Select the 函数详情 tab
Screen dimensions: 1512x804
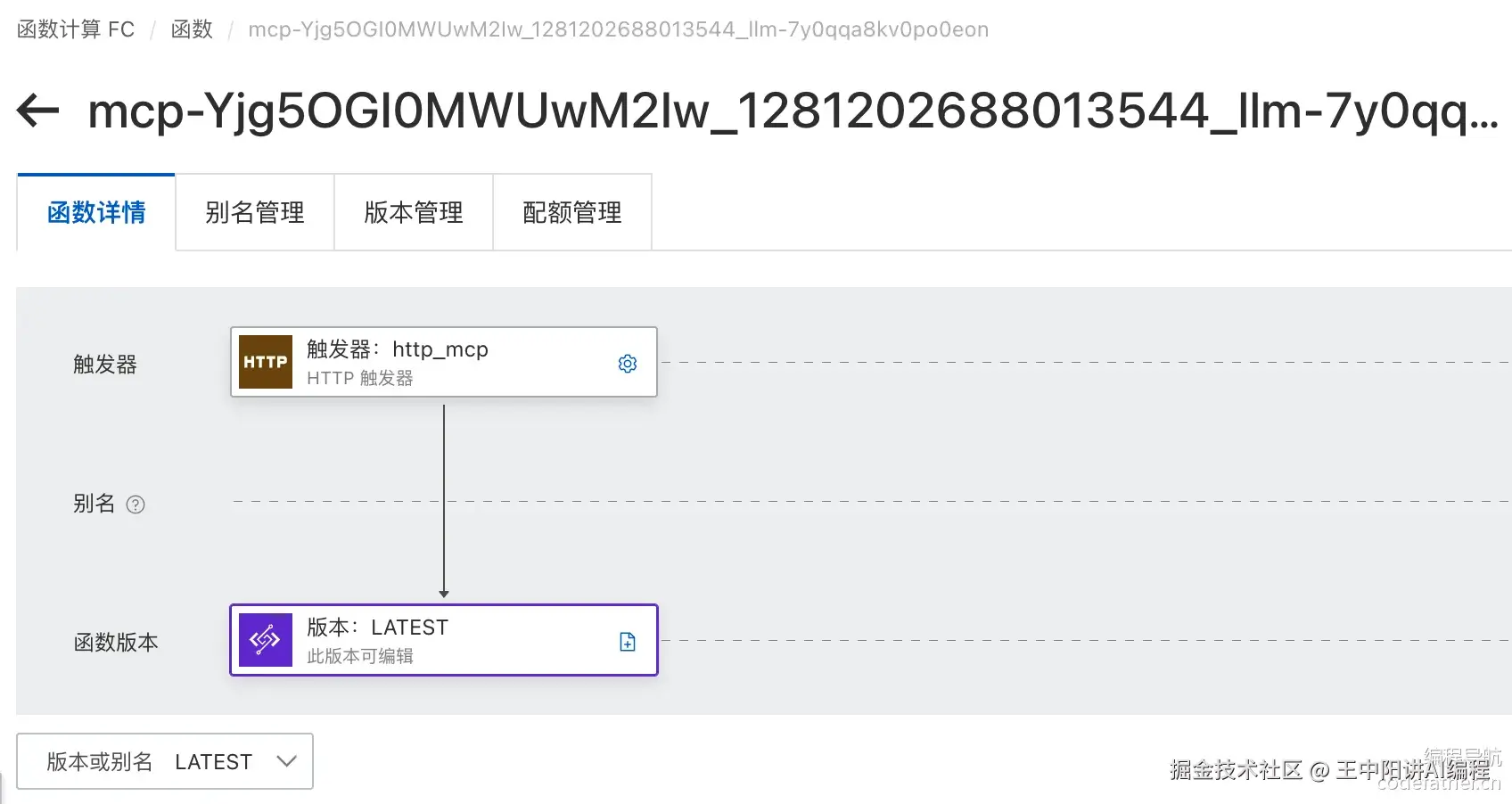coord(96,212)
